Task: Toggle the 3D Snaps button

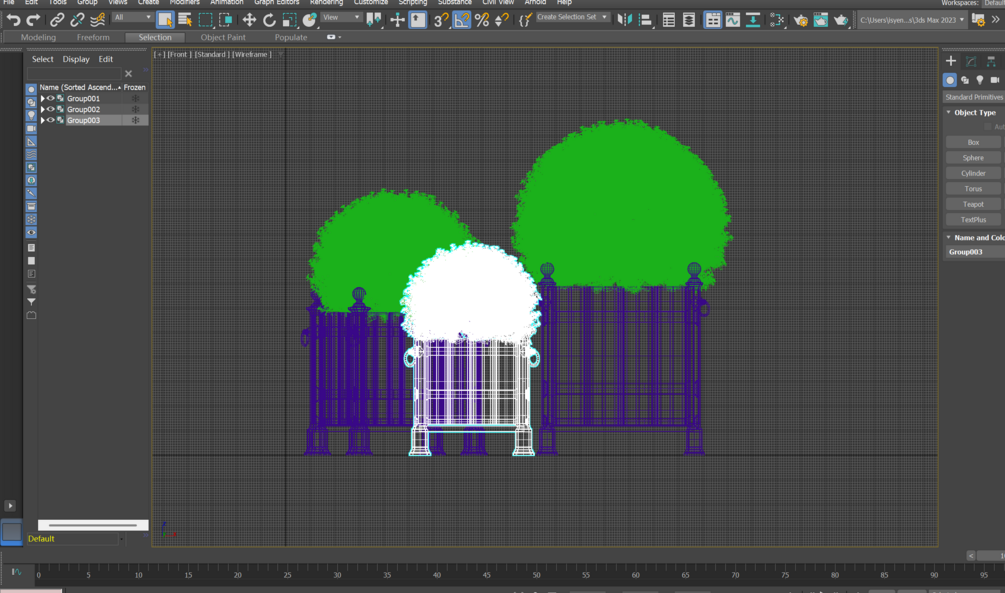Action: 440,20
